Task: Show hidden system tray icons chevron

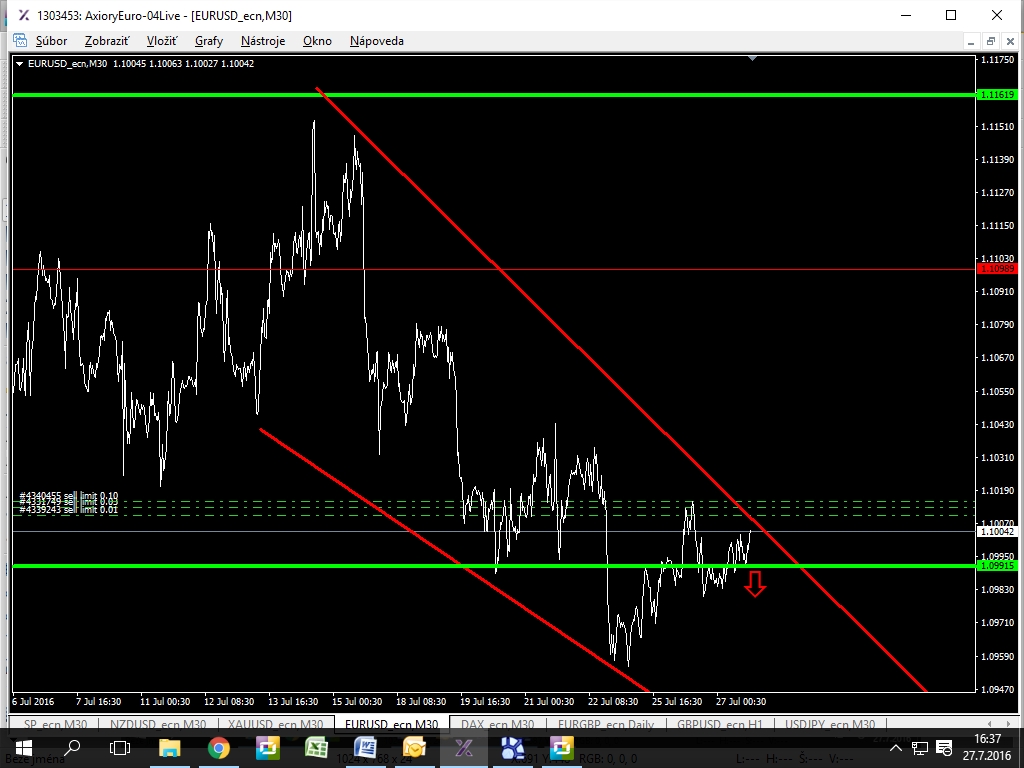Action: (896, 748)
